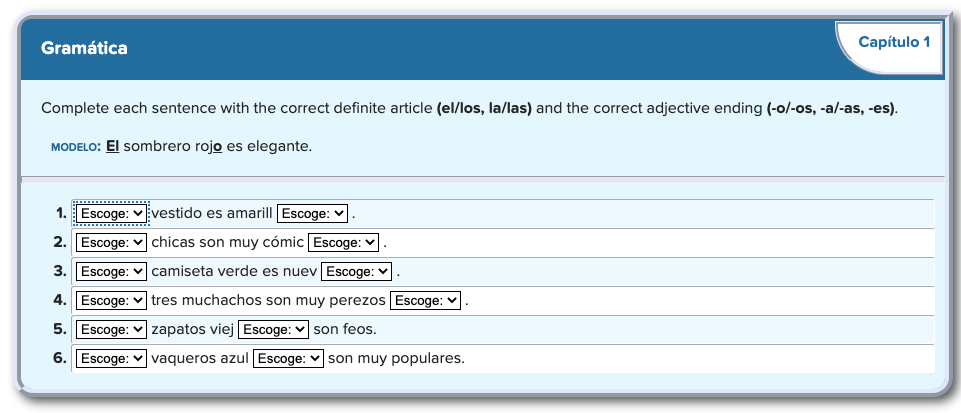Open ending dropdown after 'viej'
This screenshot has height=413, width=961.
click(x=273, y=329)
